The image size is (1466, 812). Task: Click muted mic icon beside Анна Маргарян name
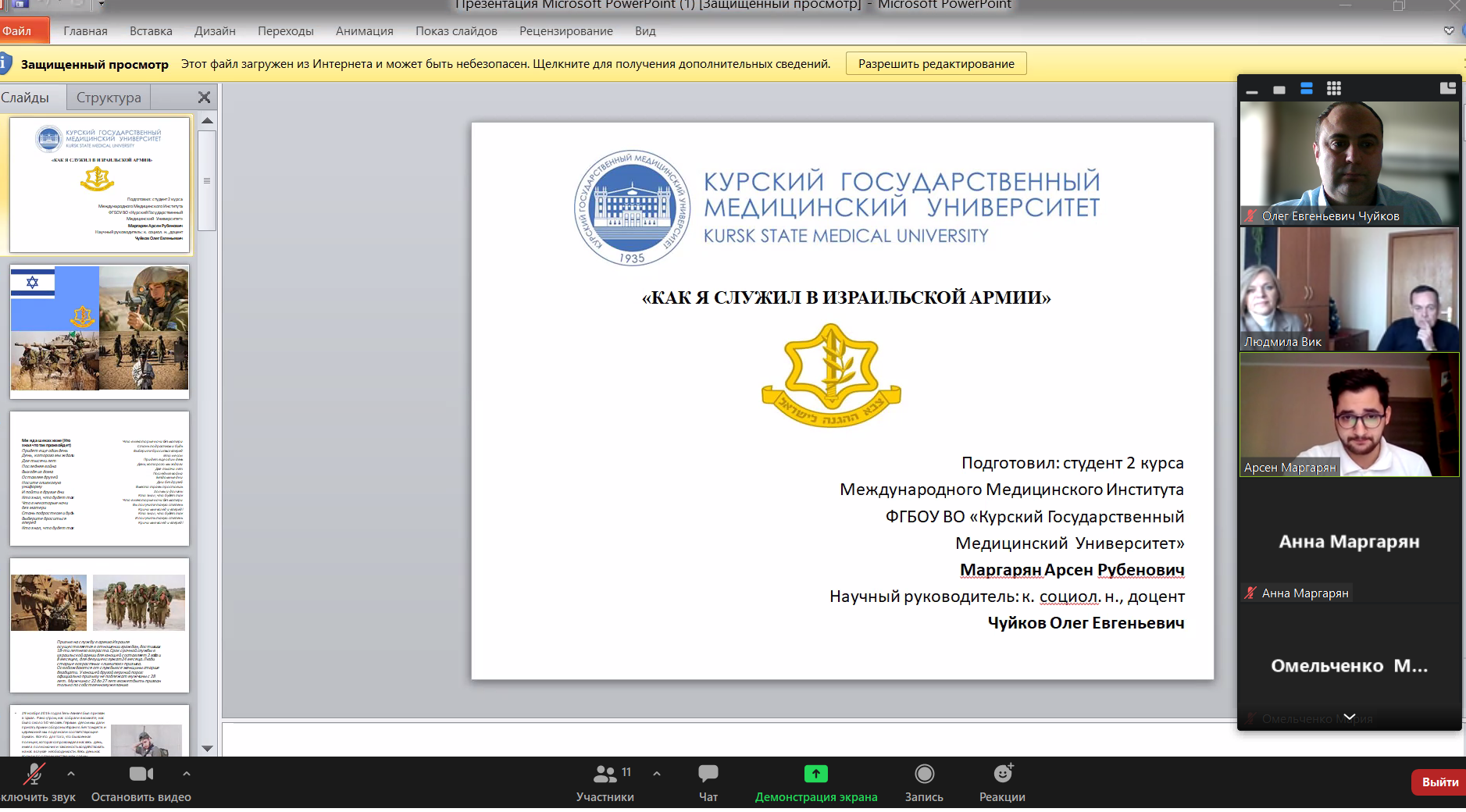[x=1250, y=593]
